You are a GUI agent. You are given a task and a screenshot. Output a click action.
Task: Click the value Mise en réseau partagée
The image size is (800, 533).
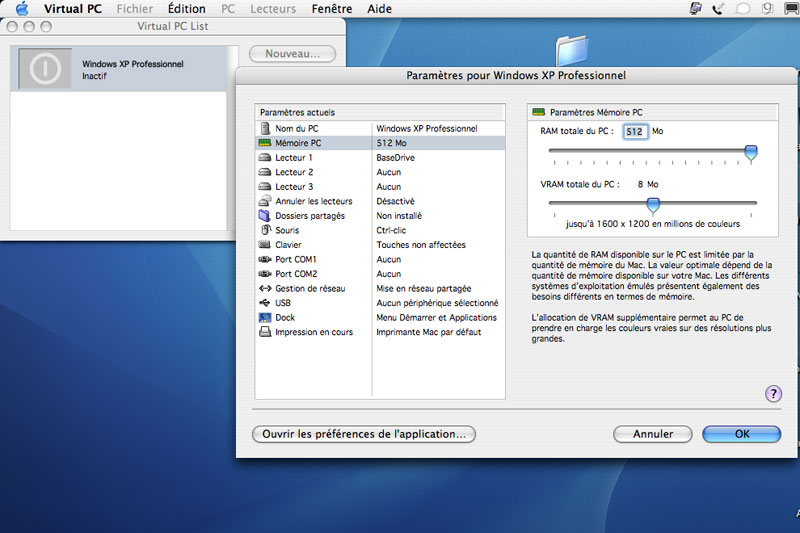point(423,289)
